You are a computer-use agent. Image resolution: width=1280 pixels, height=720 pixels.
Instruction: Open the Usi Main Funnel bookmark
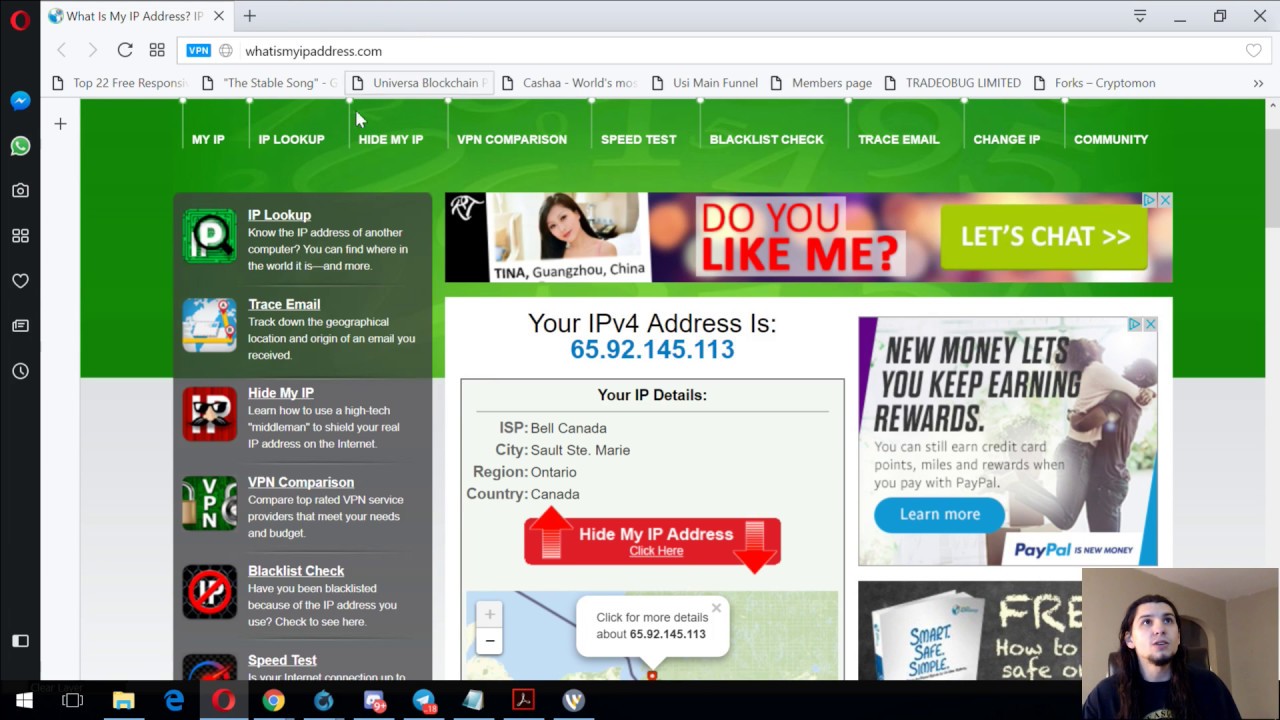pyautogui.click(x=705, y=83)
